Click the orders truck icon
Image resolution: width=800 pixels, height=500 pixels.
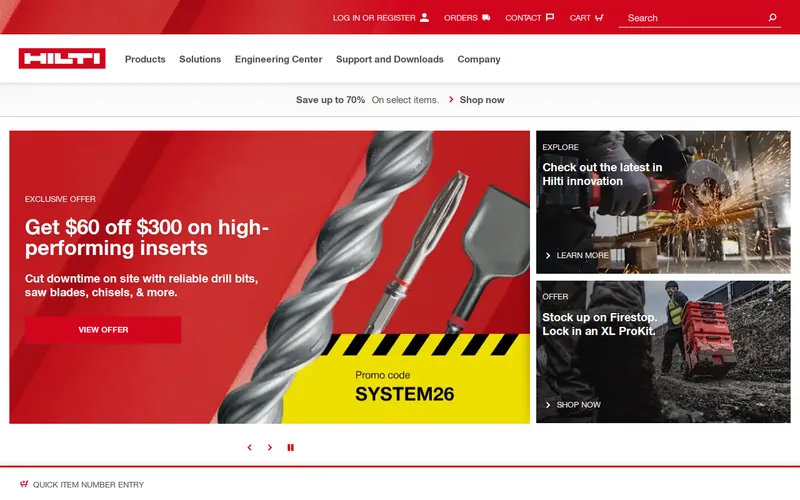tap(486, 17)
